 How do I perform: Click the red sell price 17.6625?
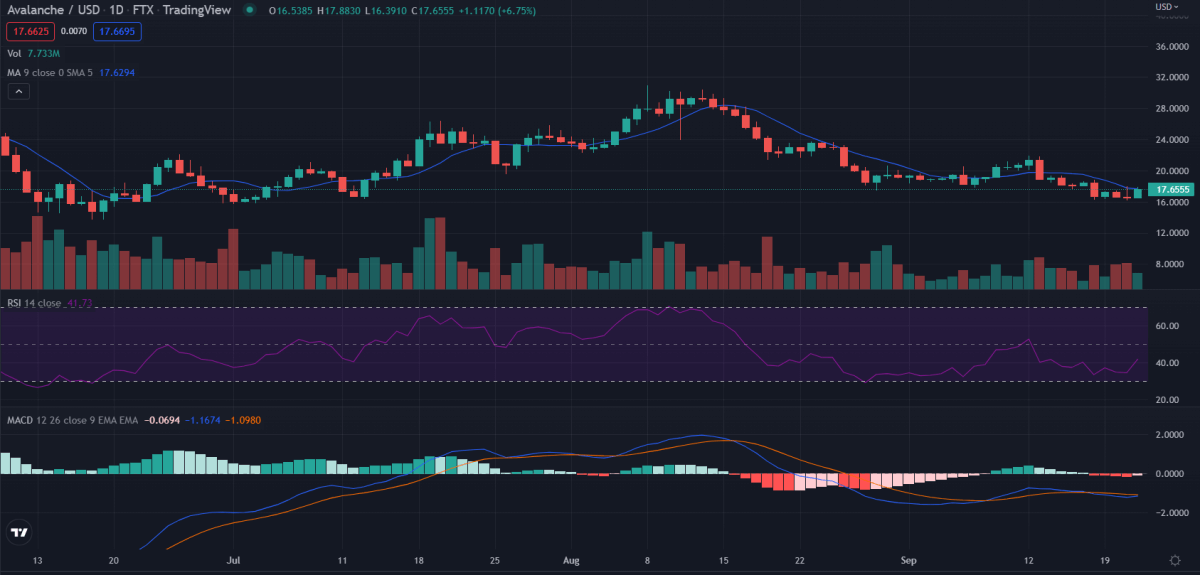pos(24,32)
